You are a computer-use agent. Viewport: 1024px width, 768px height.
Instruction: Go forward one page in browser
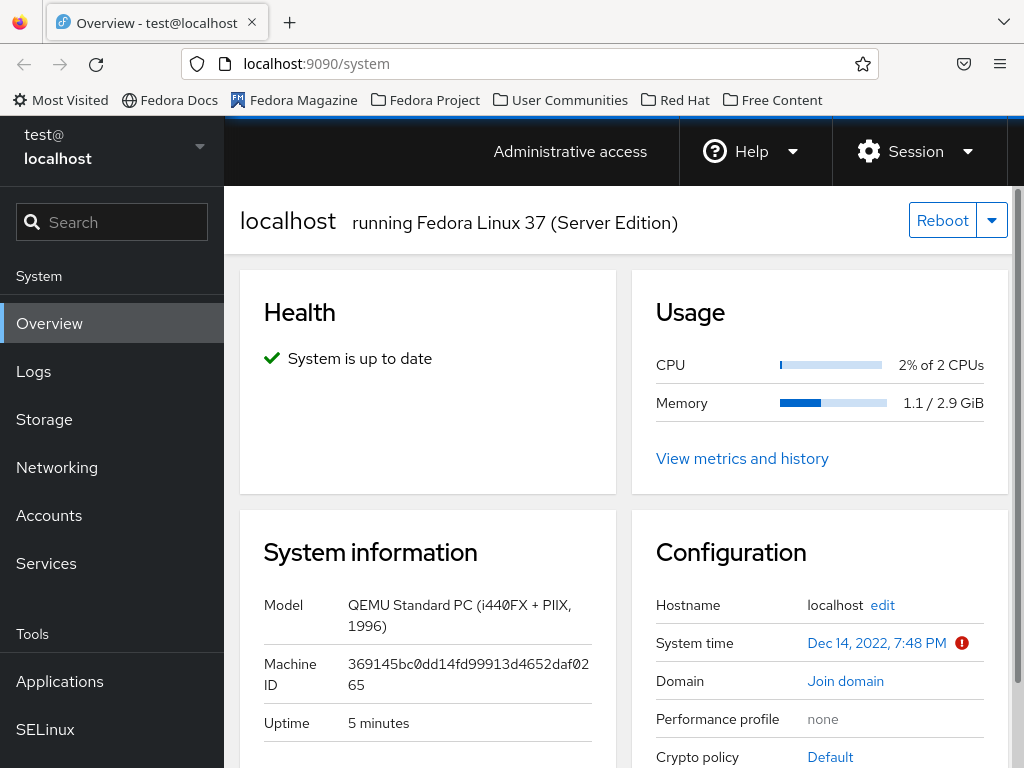pos(60,64)
